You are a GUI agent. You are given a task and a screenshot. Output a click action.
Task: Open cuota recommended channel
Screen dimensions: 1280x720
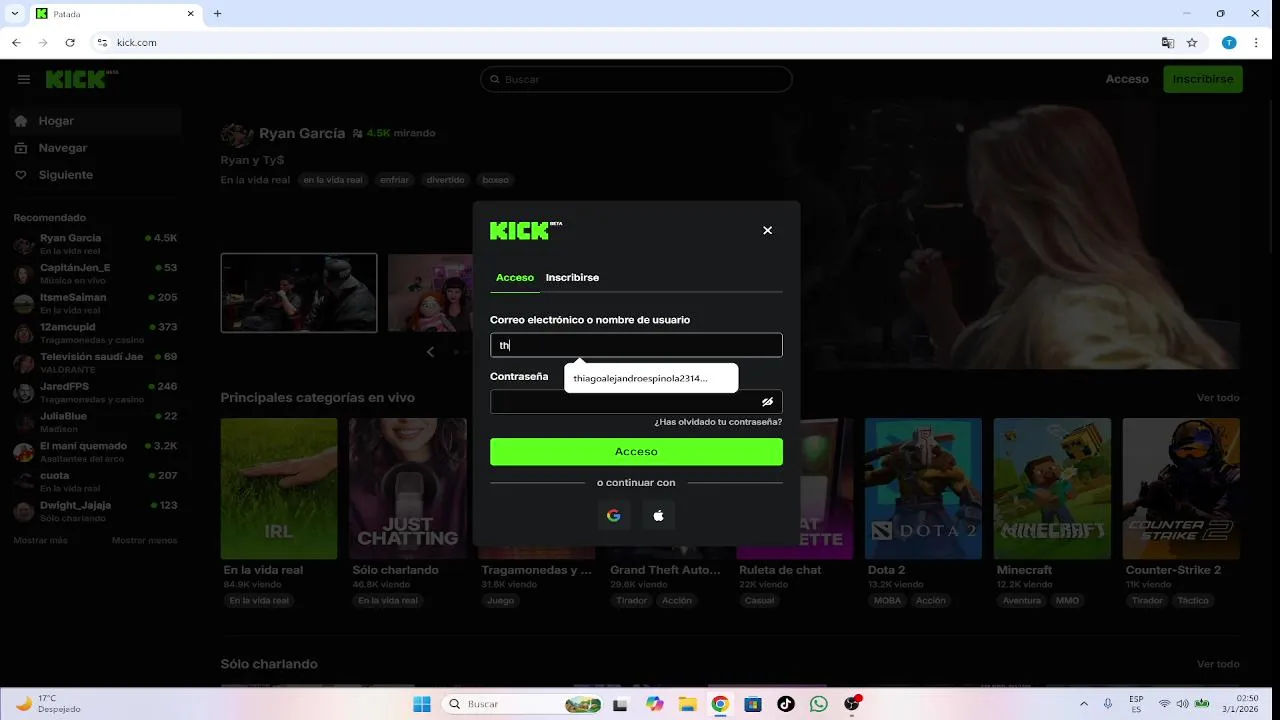(95, 481)
